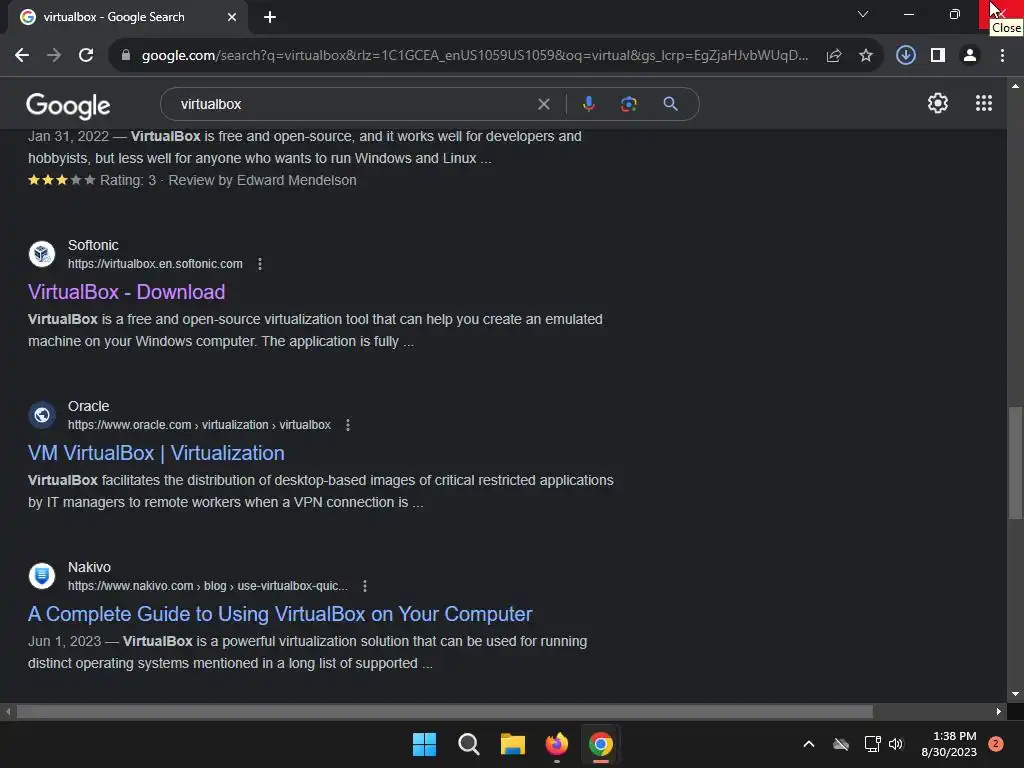Open Windows Start menu
This screenshot has width=1024, height=768.
(x=424, y=744)
